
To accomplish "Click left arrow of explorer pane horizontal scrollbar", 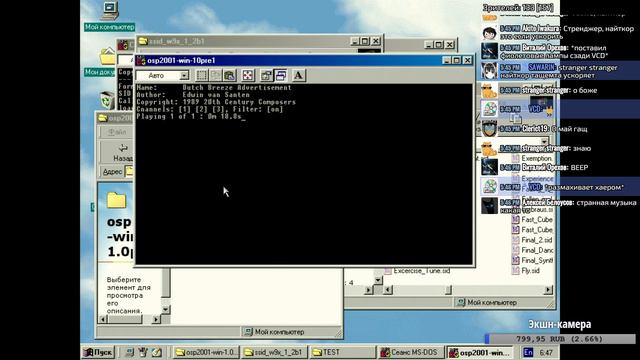I will click(103, 319).
